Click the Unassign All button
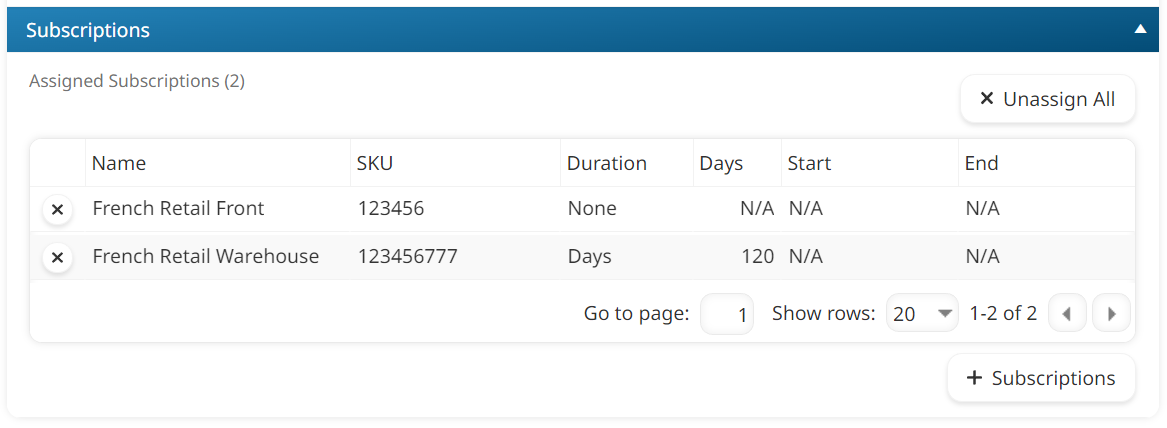1167x428 pixels. 1047,99
